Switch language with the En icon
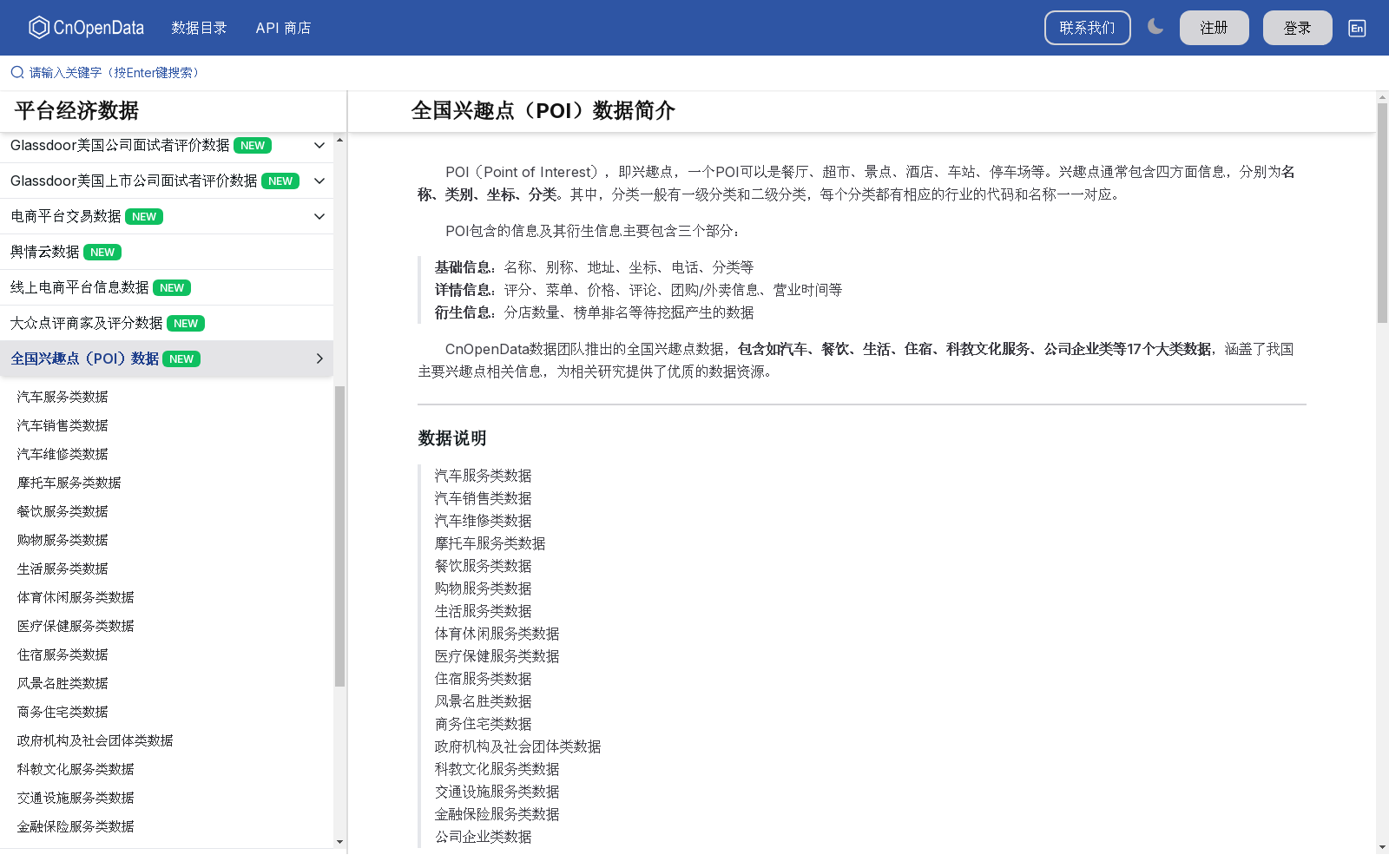 pyautogui.click(x=1357, y=28)
